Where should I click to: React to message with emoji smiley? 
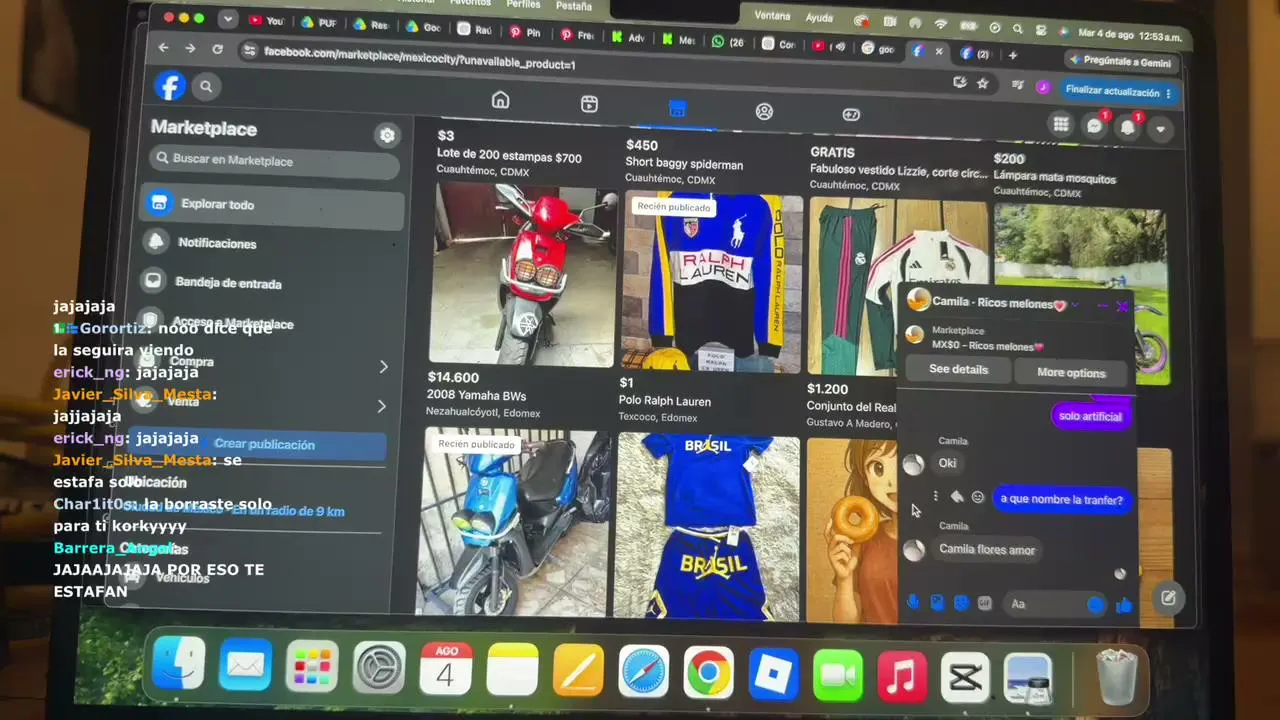[x=978, y=497]
